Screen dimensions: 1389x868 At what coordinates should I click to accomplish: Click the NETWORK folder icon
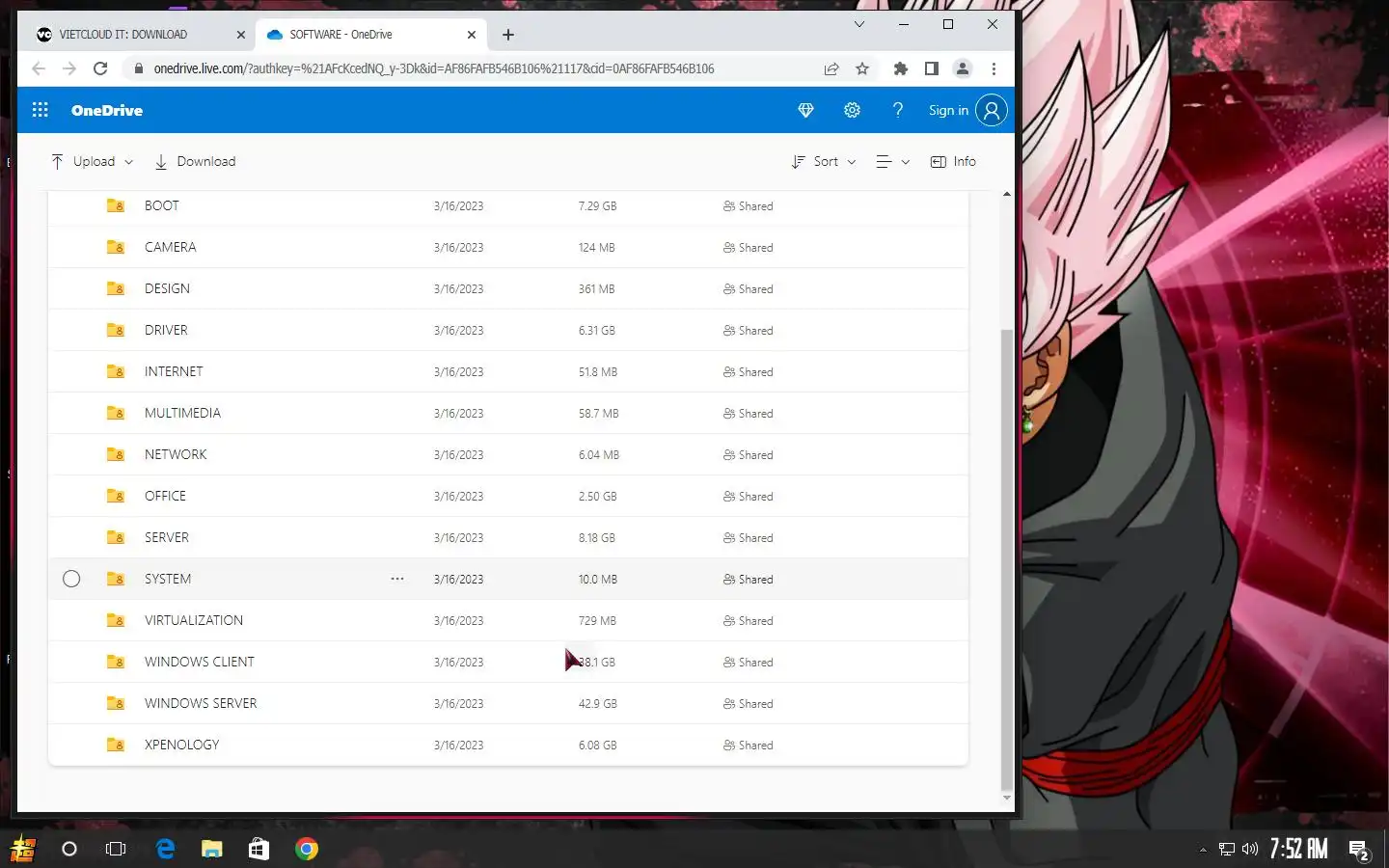pos(116,454)
